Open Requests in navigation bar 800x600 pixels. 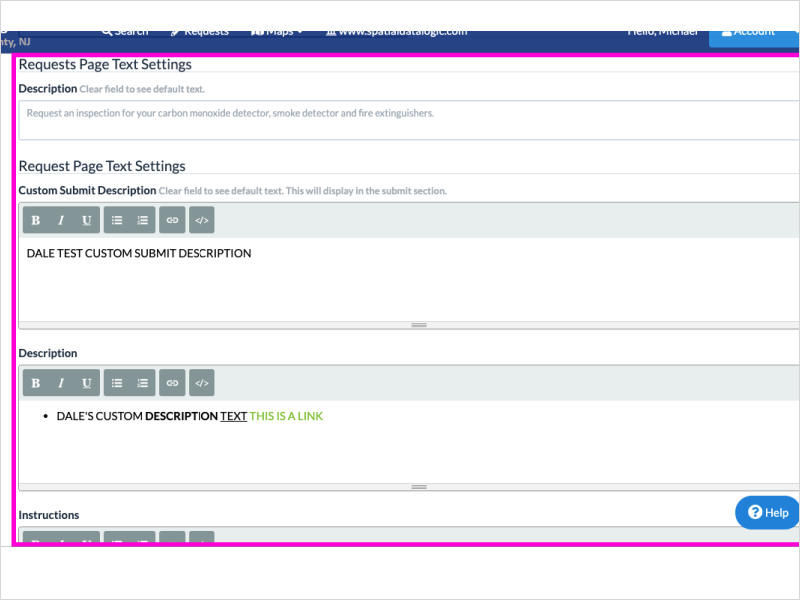[200, 33]
